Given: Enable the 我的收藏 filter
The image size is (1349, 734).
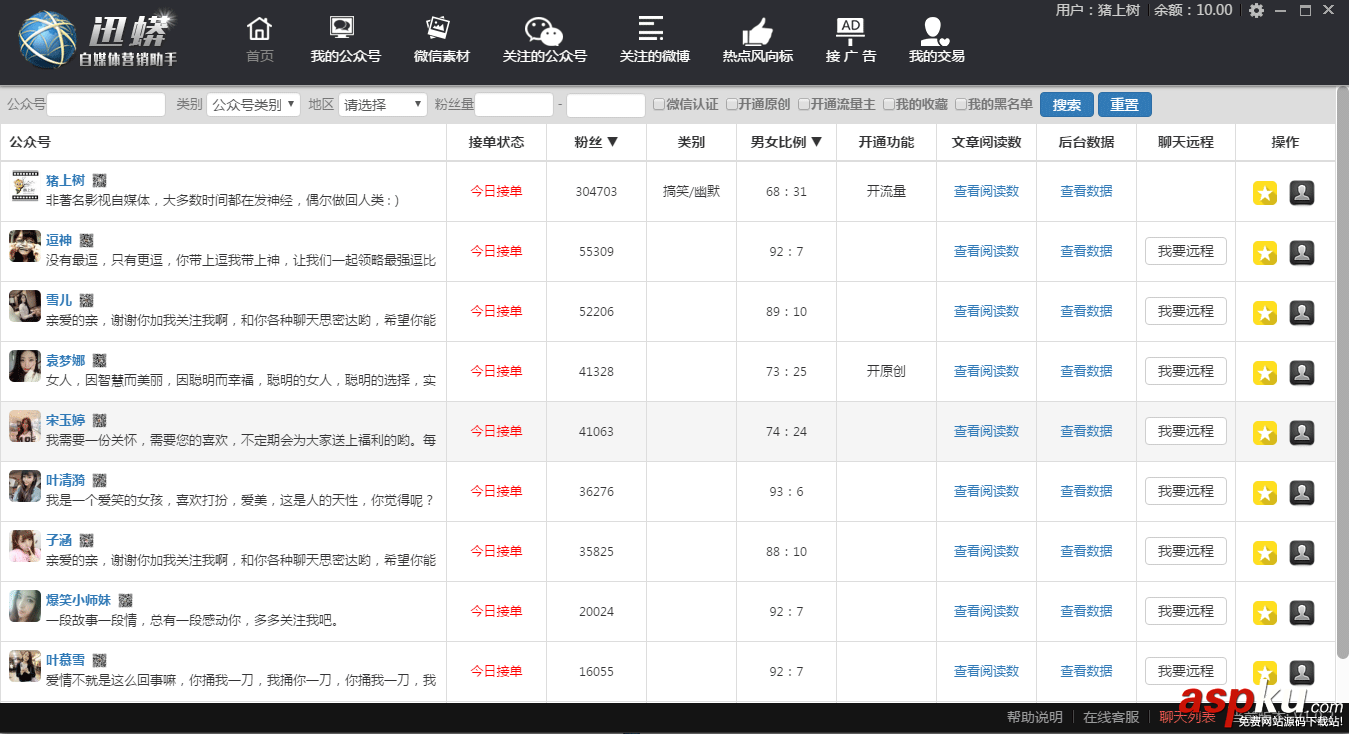Looking at the screenshot, I should click(x=890, y=103).
